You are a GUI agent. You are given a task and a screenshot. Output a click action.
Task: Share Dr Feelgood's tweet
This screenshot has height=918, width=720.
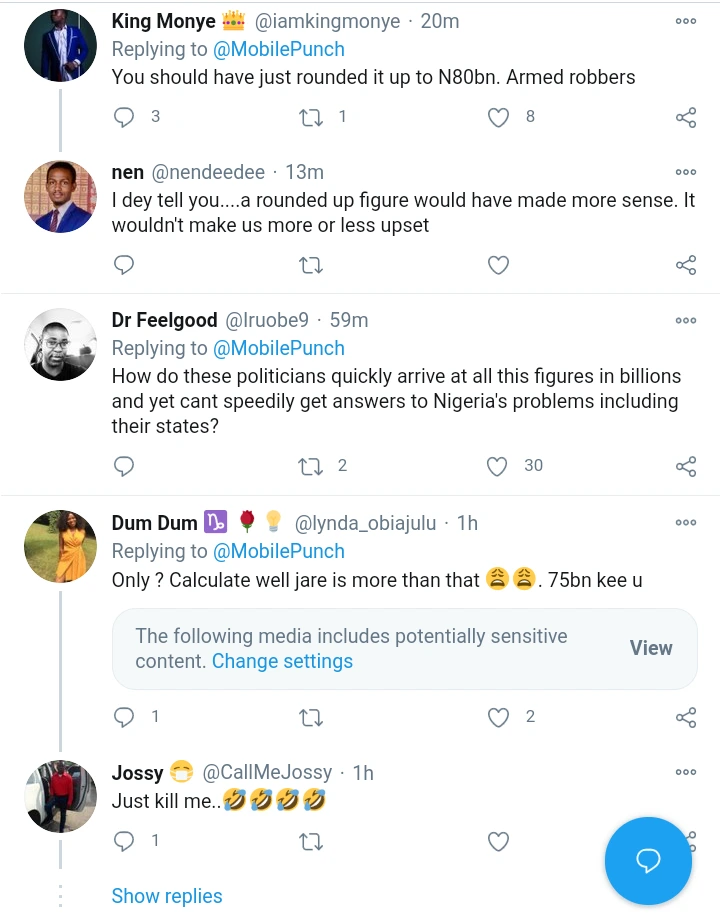[686, 466]
